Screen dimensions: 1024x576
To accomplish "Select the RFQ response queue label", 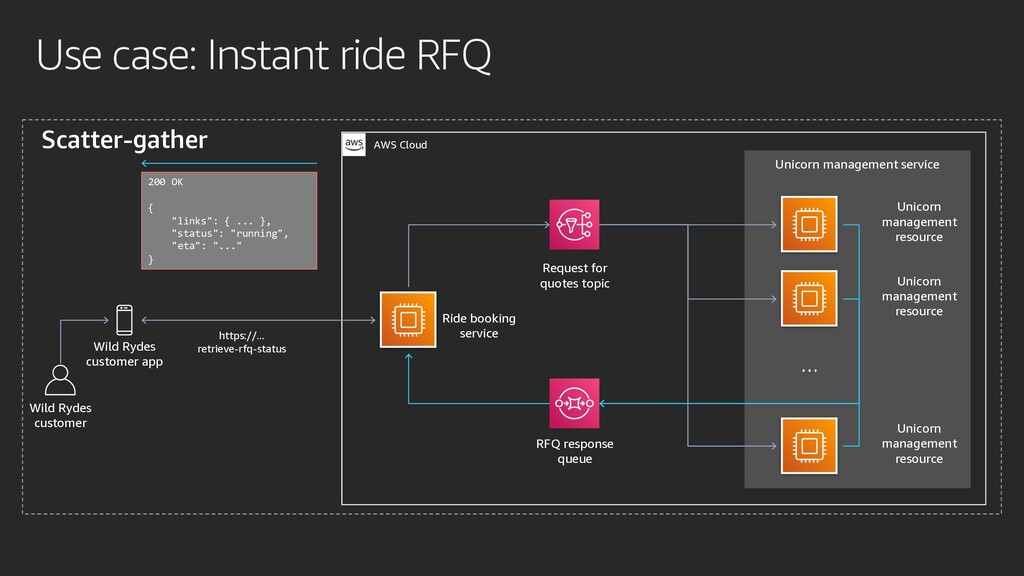I will (575, 451).
